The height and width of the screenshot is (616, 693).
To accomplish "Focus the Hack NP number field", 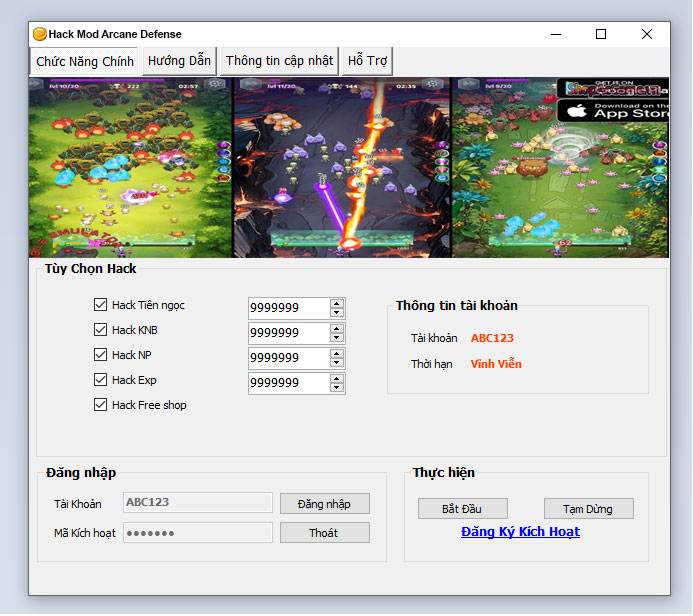I will tap(289, 358).
